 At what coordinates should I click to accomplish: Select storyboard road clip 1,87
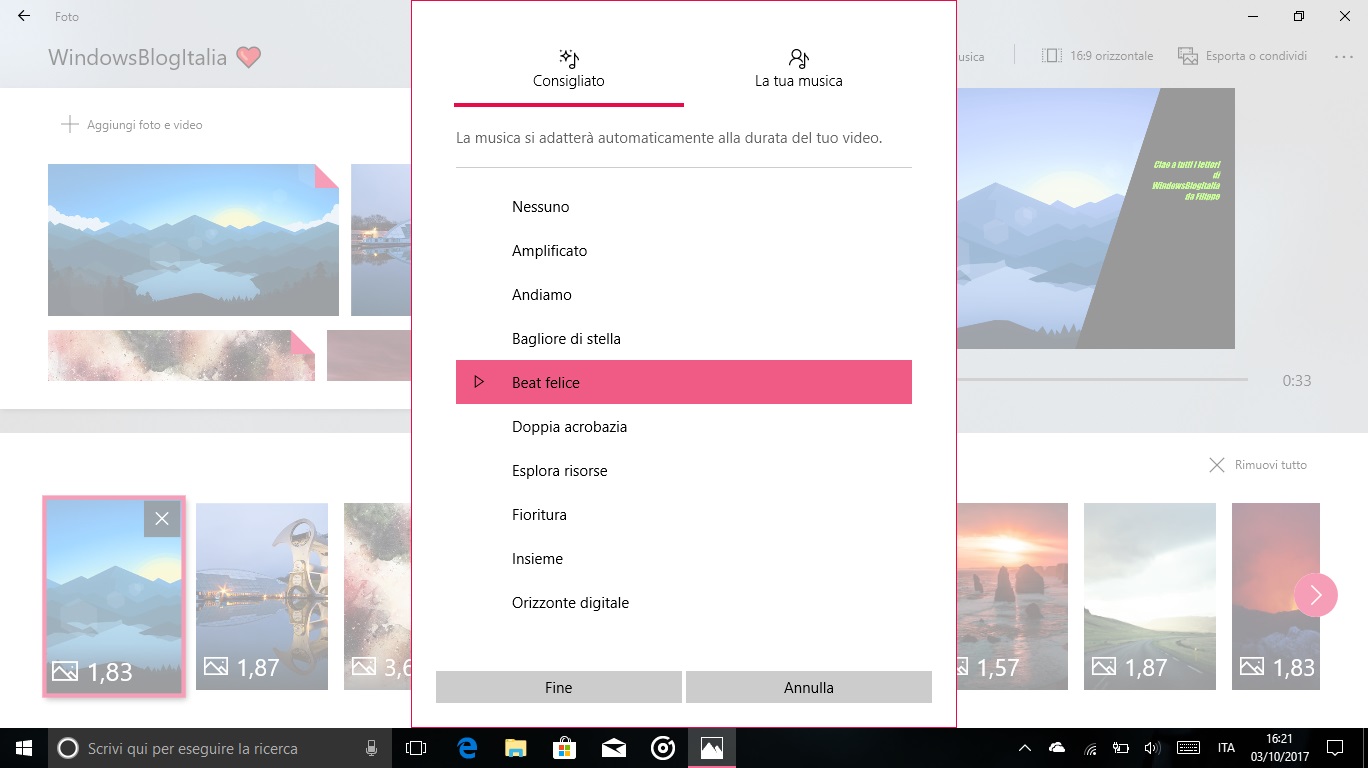tap(1150, 596)
